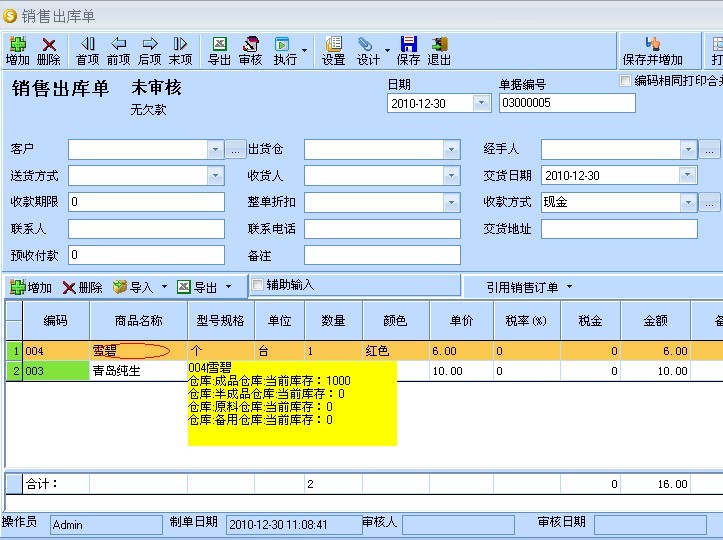The height and width of the screenshot is (540, 723).
Task: Click the 增加 (Add) toolbar icon
Action: pyautogui.click(x=17, y=51)
